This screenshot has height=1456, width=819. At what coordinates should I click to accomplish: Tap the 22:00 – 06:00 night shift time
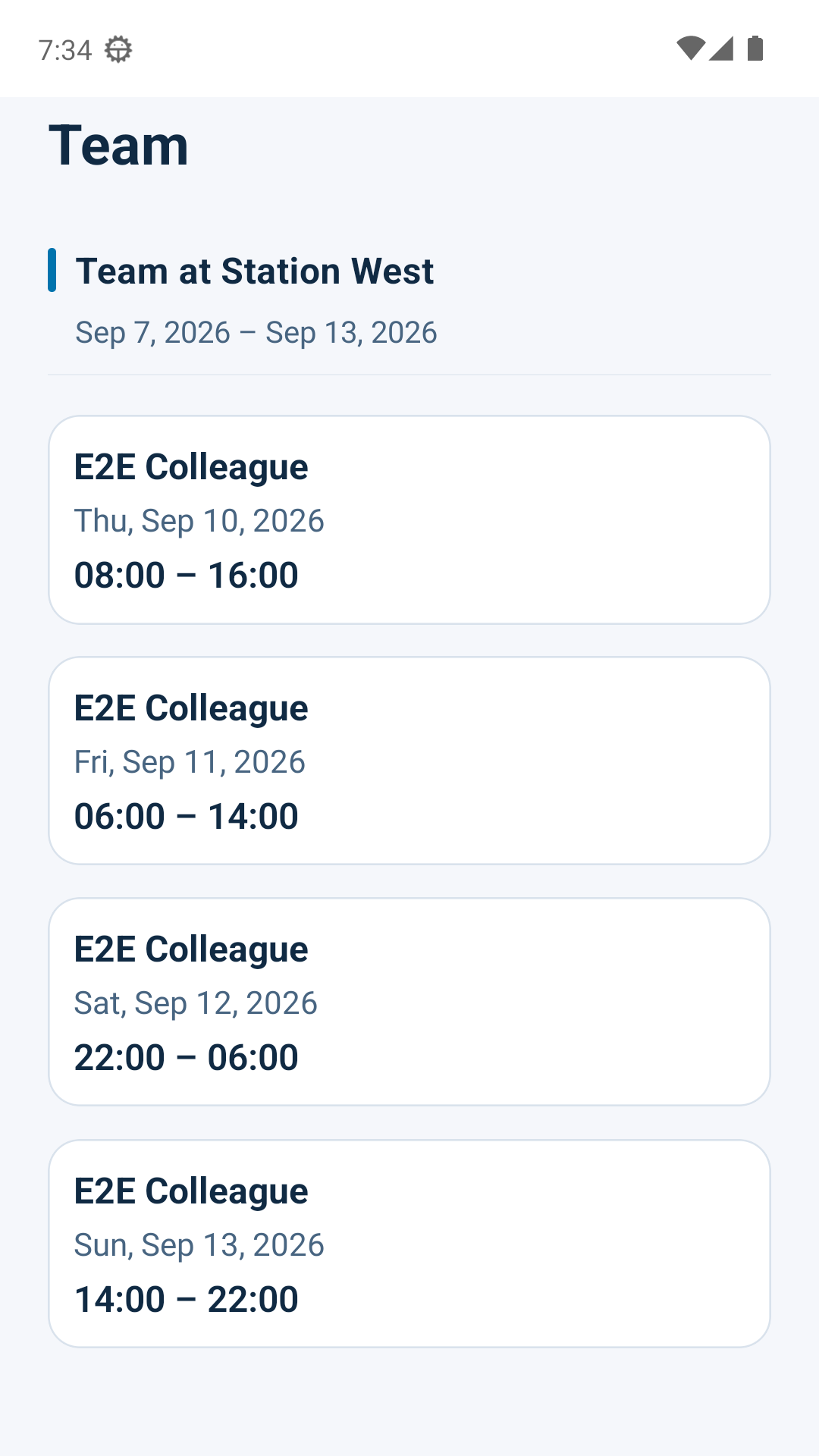click(x=187, y=1057)
